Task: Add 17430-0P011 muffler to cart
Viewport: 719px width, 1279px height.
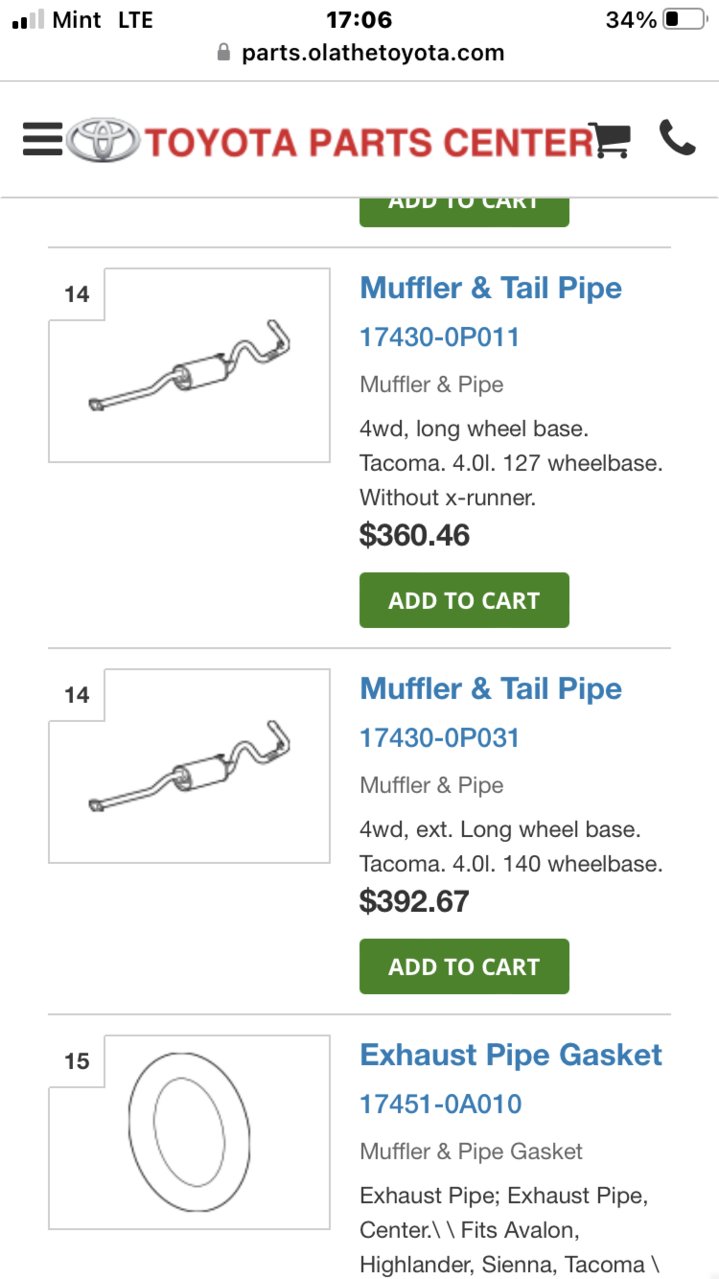Action: [x=464, y=600]
